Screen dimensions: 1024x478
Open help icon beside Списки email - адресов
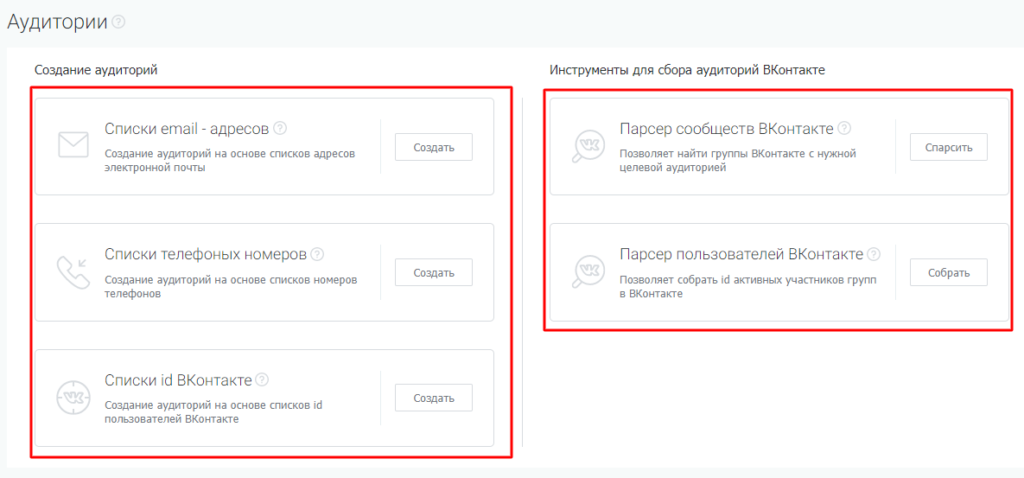(x=281, y=128)
